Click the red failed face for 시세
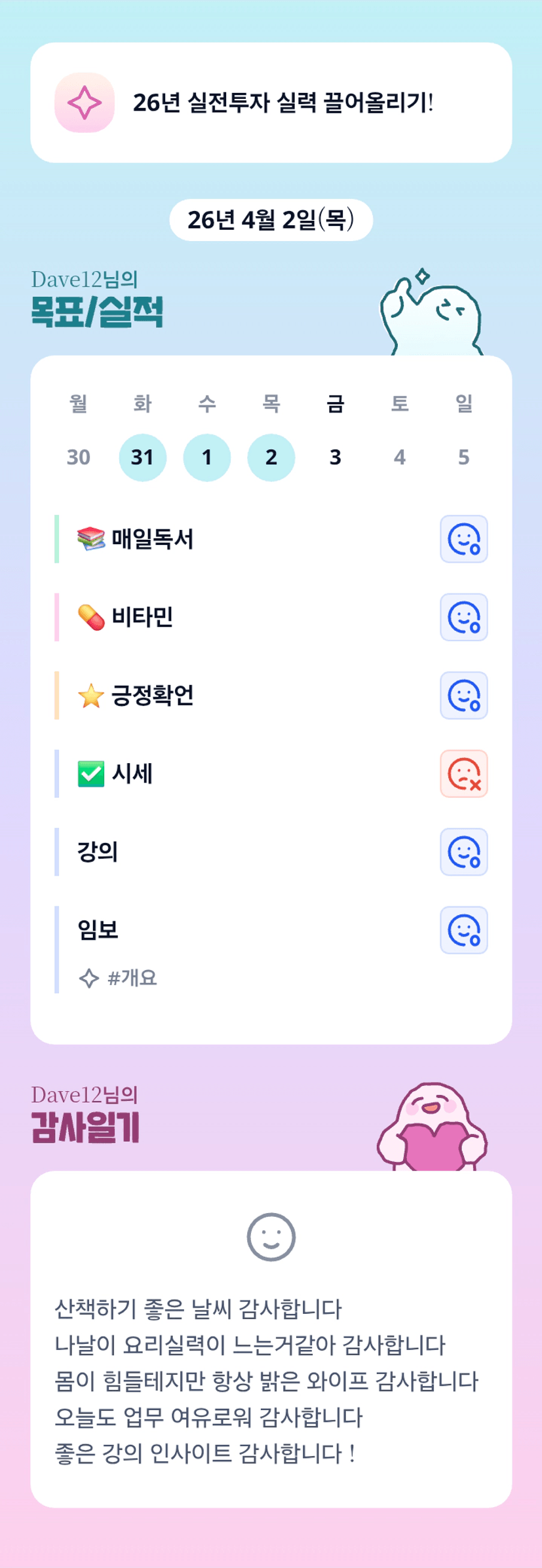The image size is (542, 1568). [x=463, y=774]
